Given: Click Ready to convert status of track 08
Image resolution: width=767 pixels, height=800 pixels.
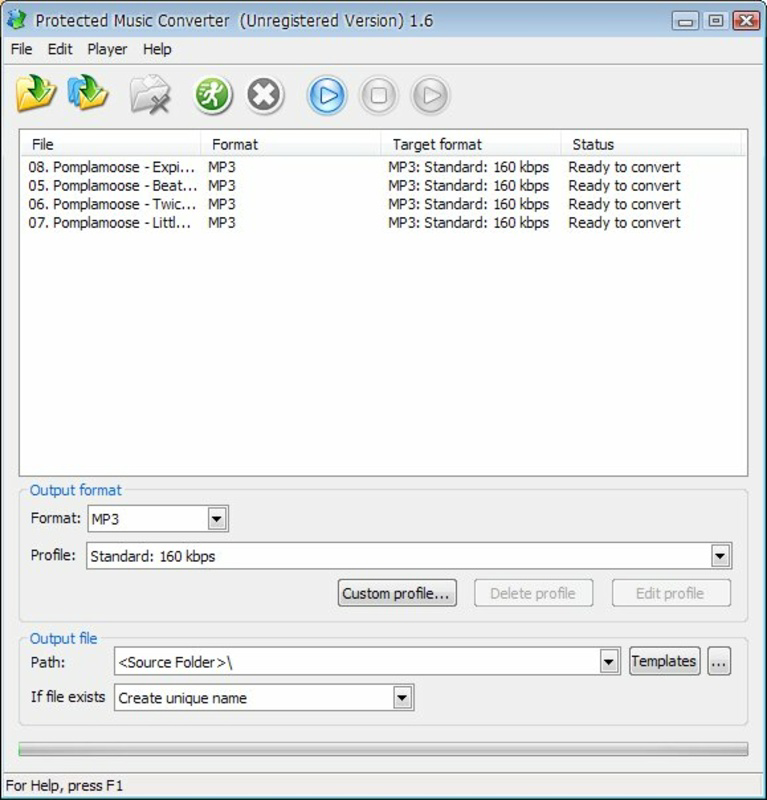Looking at the screenshot, I should pyautogui.click(x=624, y=167).
